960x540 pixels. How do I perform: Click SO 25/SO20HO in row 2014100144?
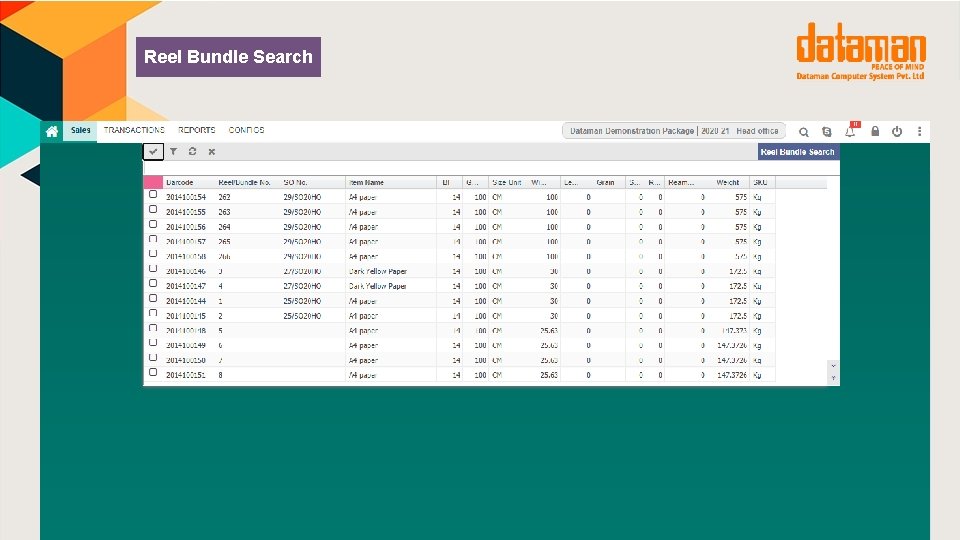[x=302, y=301]
